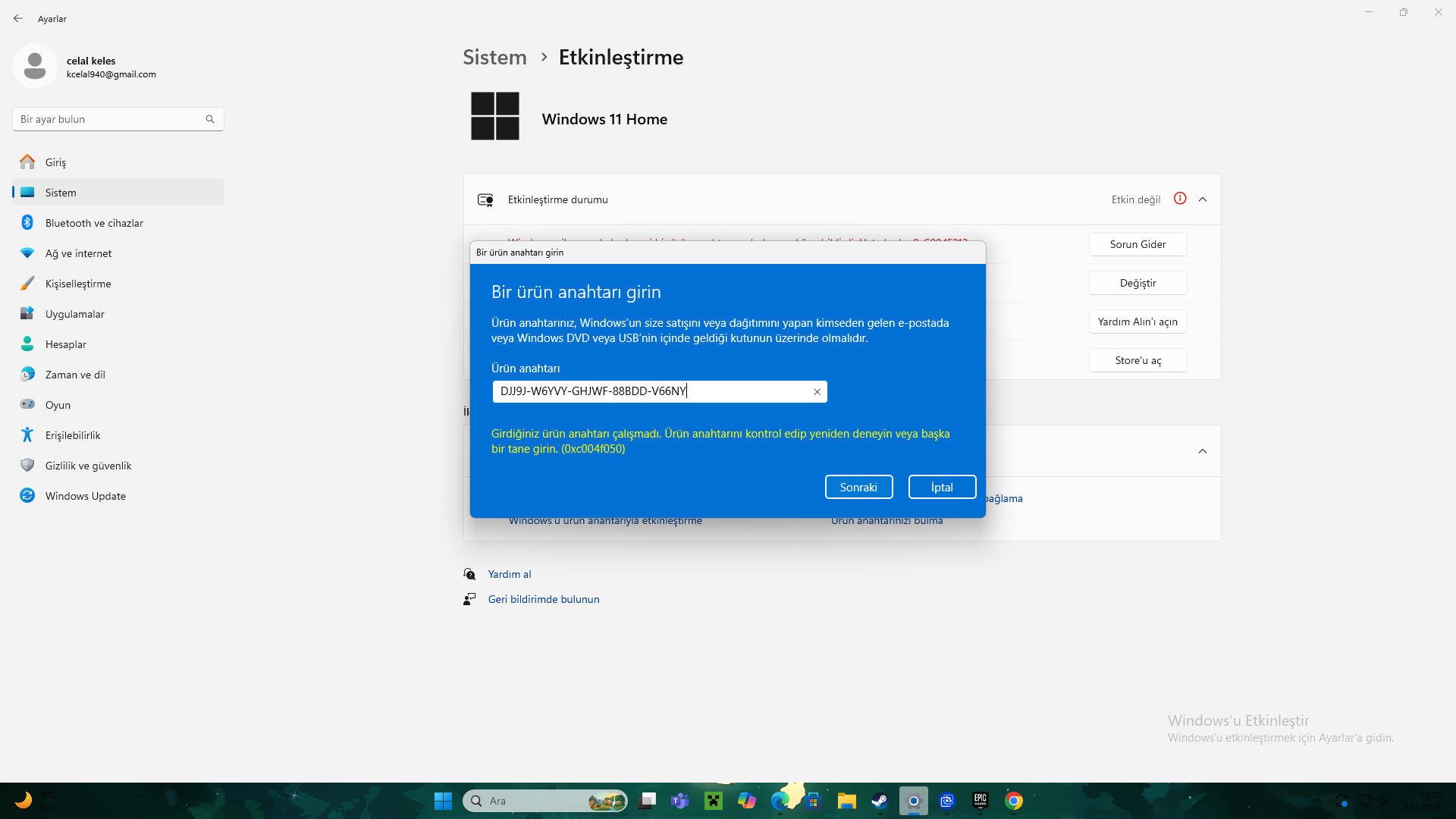The image size is (1456, 819).
Task: Click the Sonraki button in the dialog
Action: point(858,487)
